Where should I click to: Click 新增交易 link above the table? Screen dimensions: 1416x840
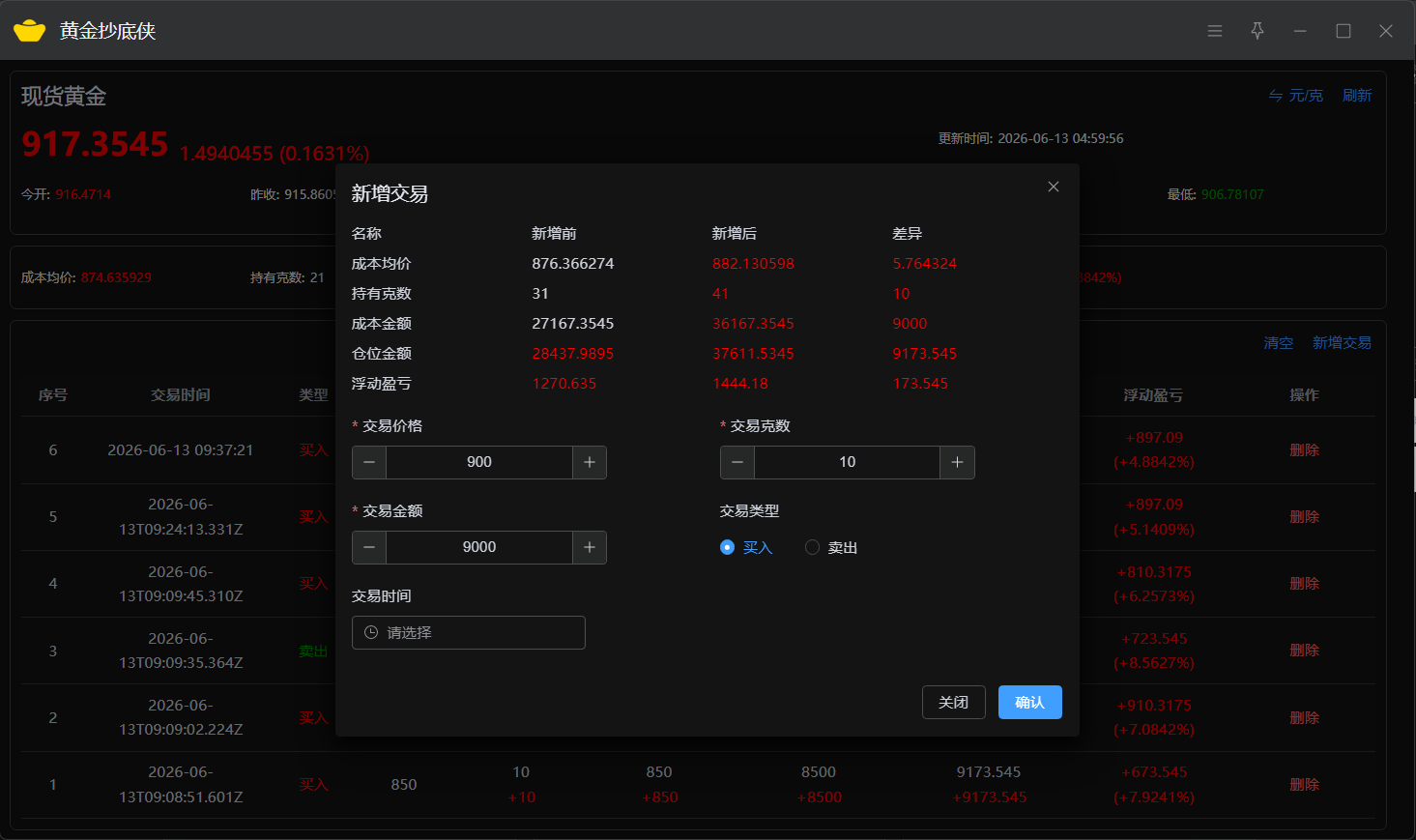(1342, 343)
